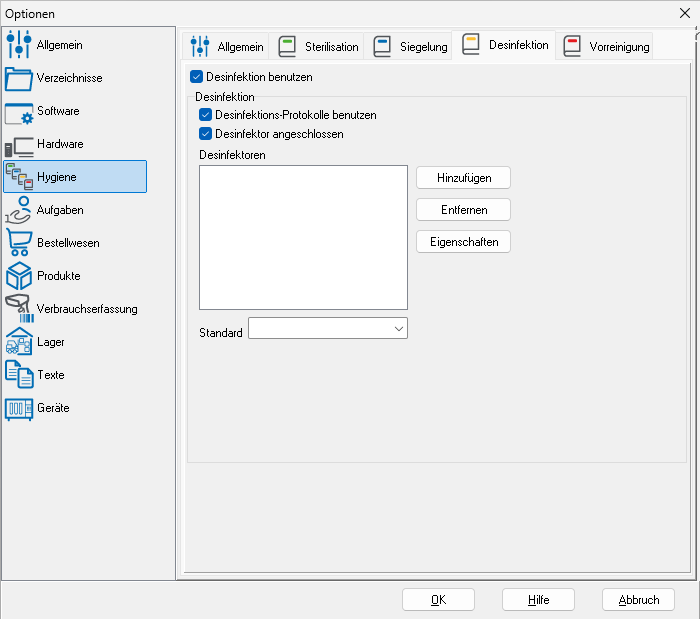Click the Lager forklift icon
This screenshot has width=700, height=619.
click(x=19, y=342)
